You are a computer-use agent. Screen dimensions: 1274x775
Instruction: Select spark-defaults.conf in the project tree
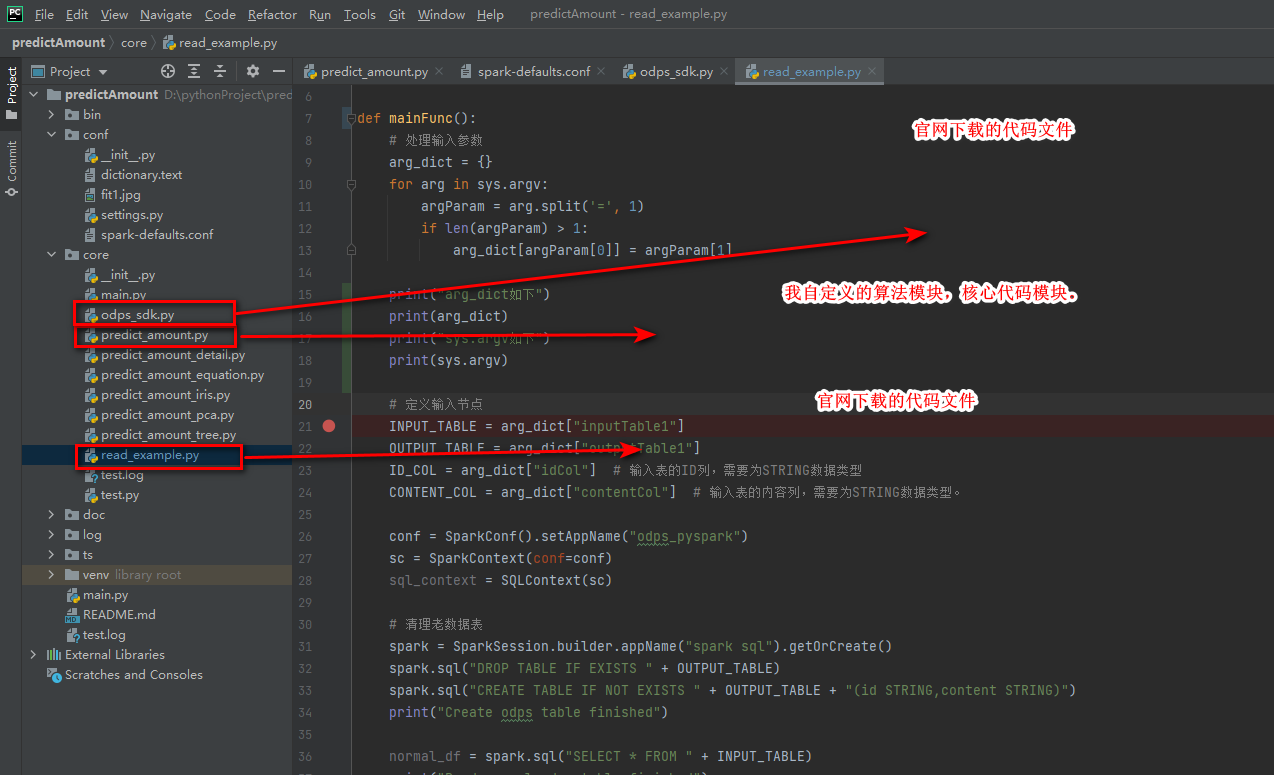tap(157, 234)
